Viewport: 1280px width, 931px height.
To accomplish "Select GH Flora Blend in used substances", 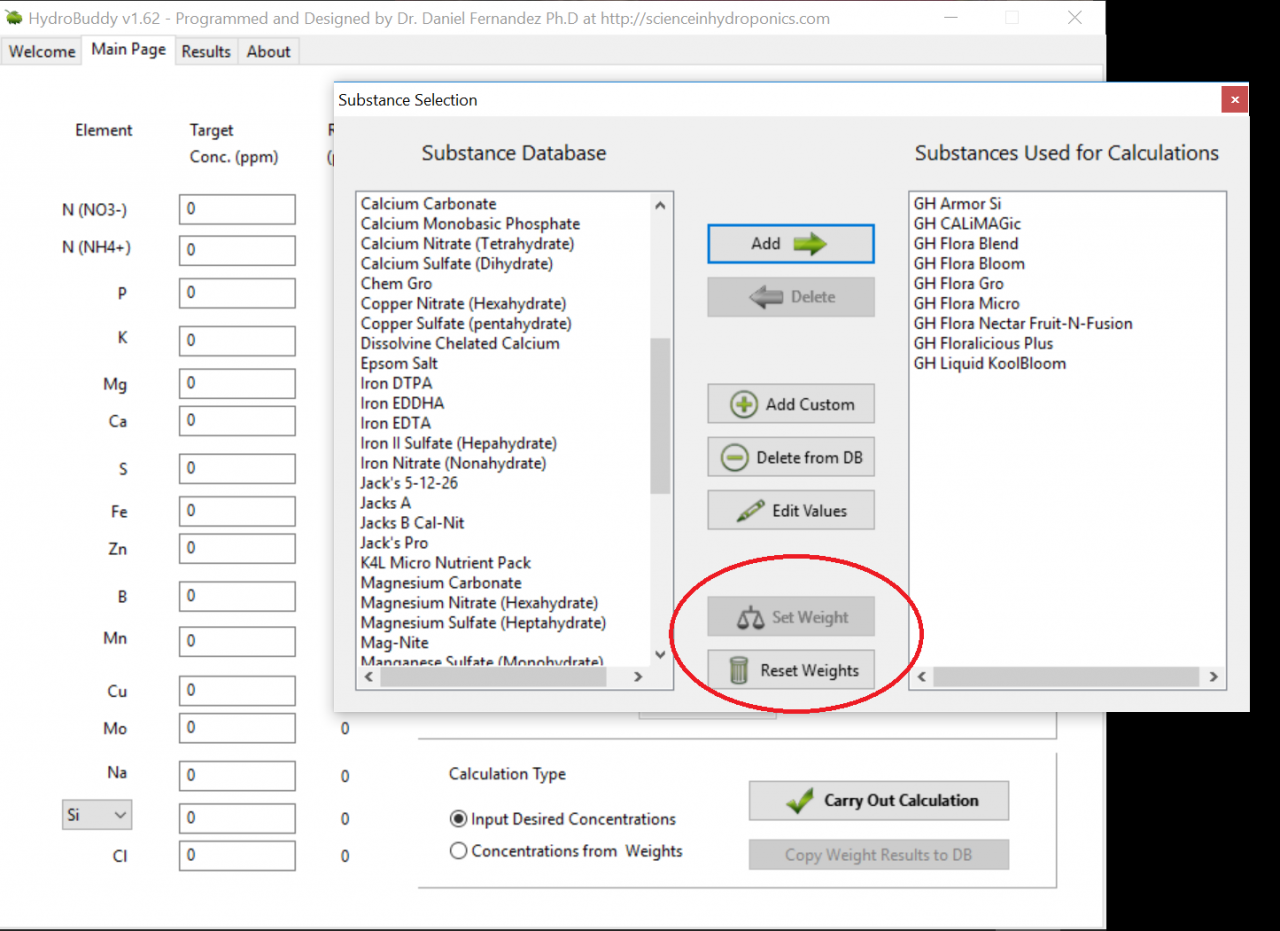I will [x=966, y=244].
